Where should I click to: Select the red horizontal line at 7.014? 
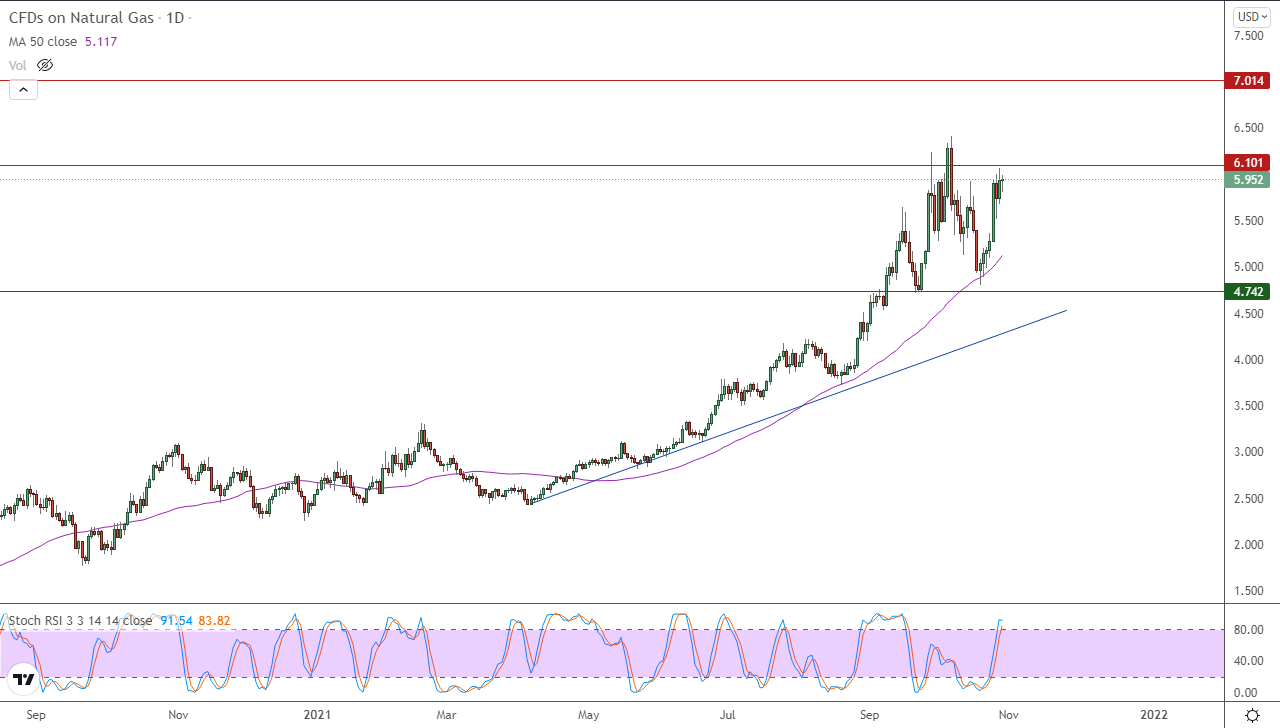612,81
